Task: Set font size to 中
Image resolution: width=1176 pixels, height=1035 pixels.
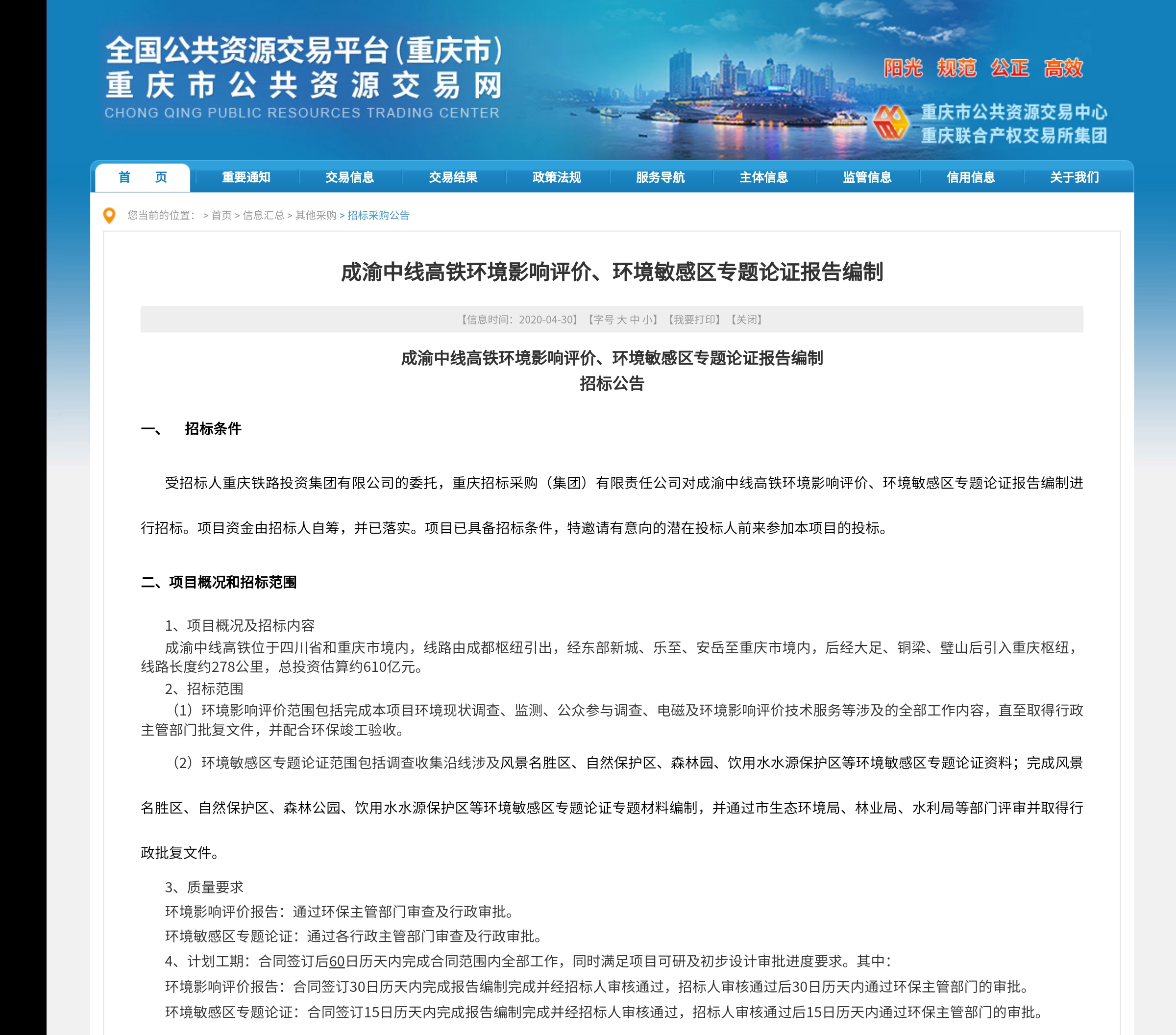Action: [635, 320]
